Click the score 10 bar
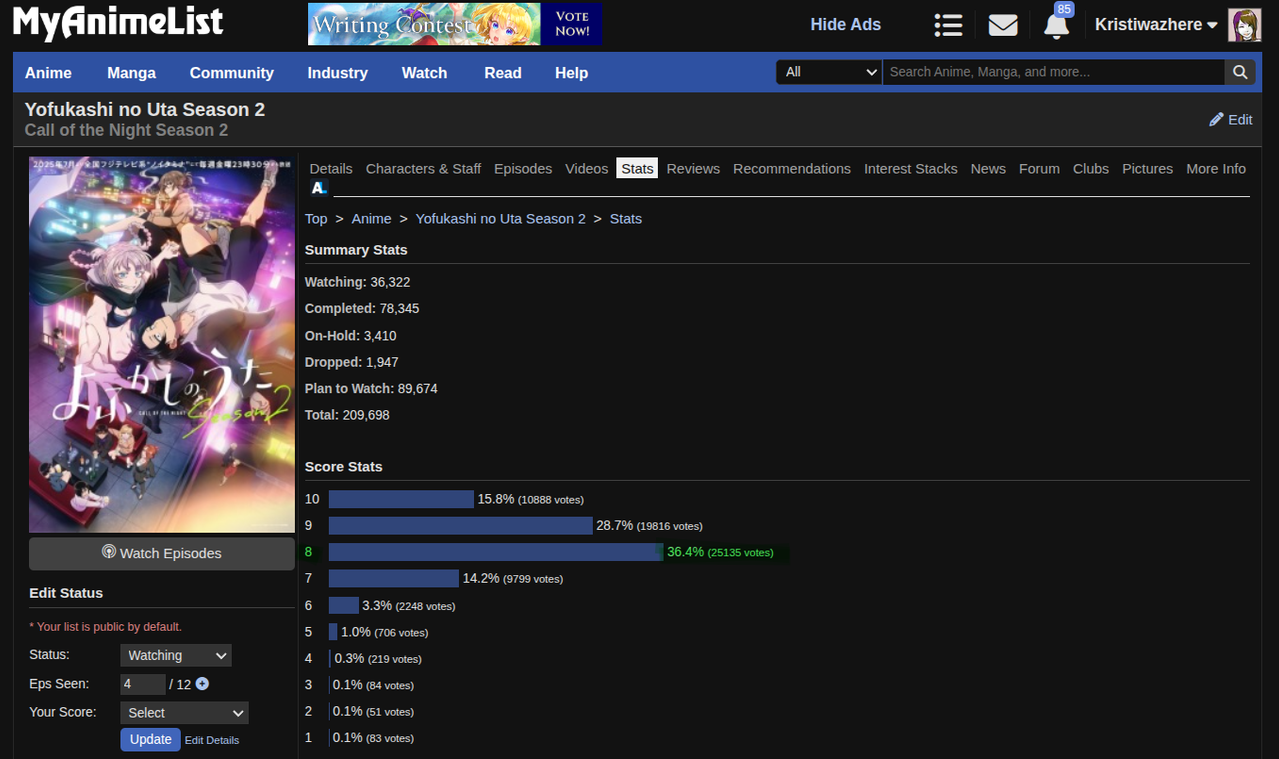 click(x=401, y=499)
